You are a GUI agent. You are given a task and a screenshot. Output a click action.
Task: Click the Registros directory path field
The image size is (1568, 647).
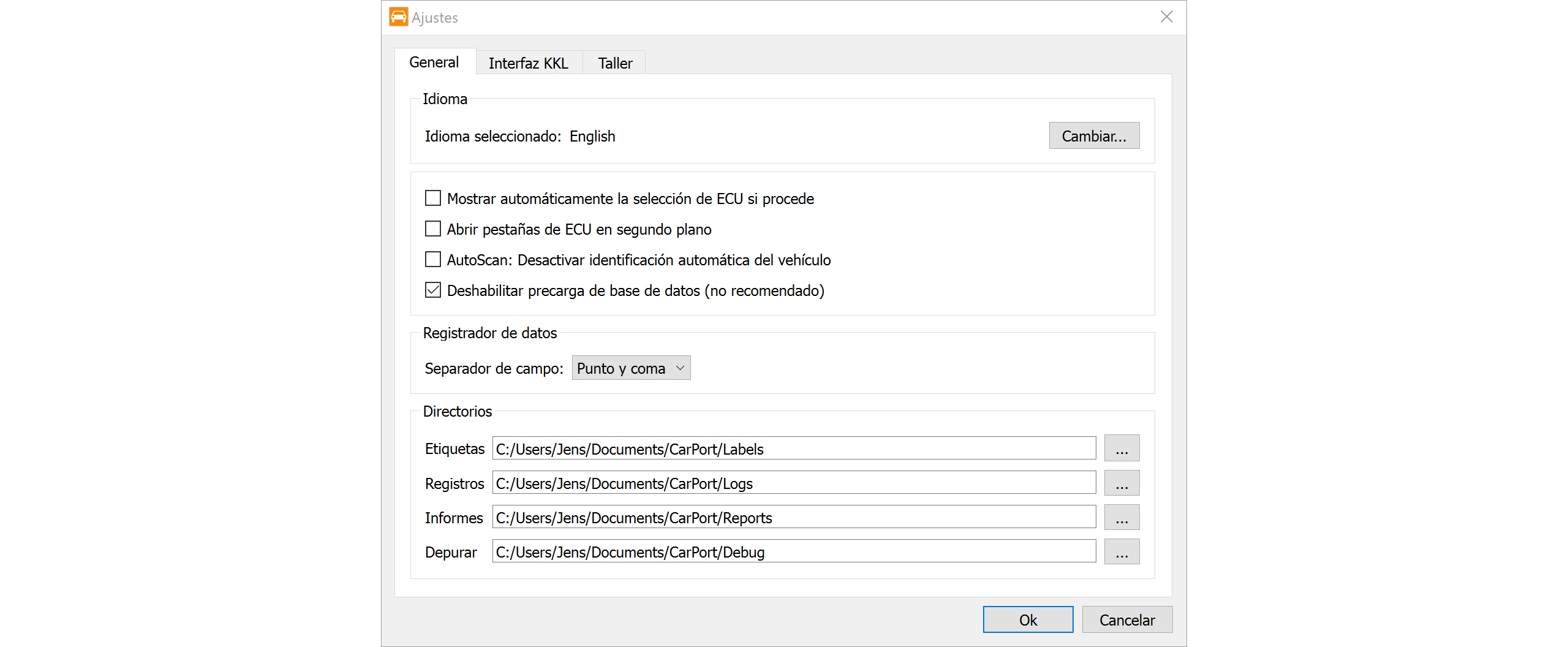click(793, 483)
